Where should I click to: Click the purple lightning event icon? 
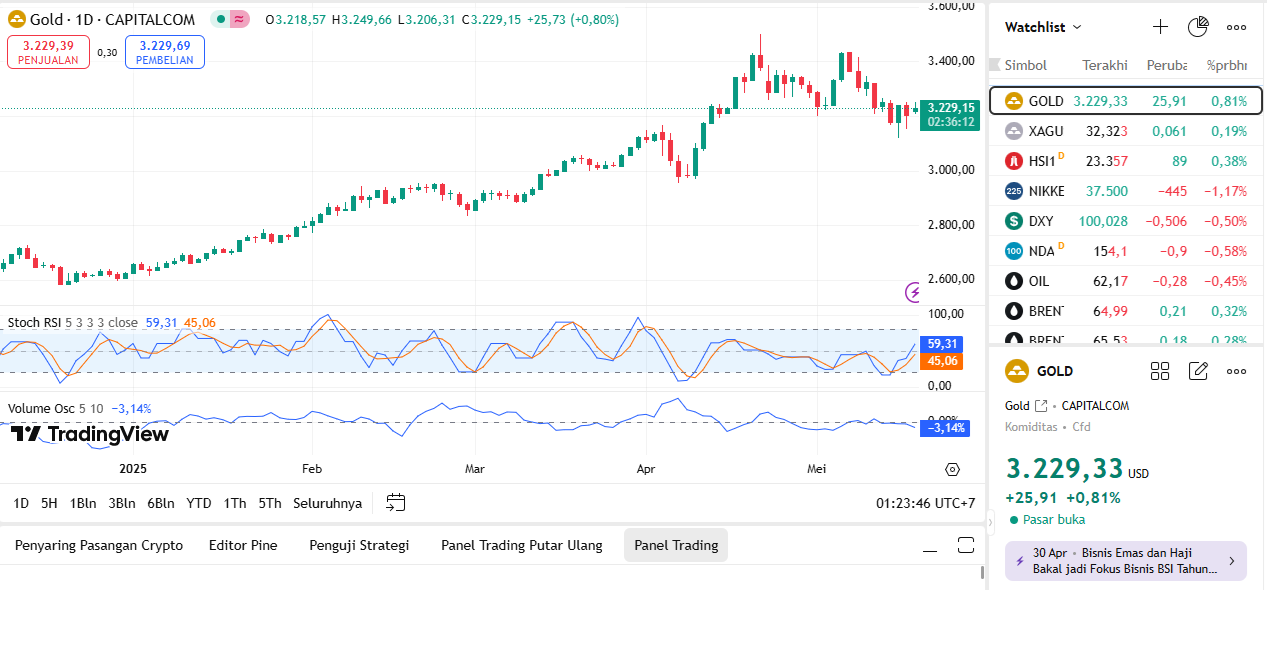[x=914, y=292]
